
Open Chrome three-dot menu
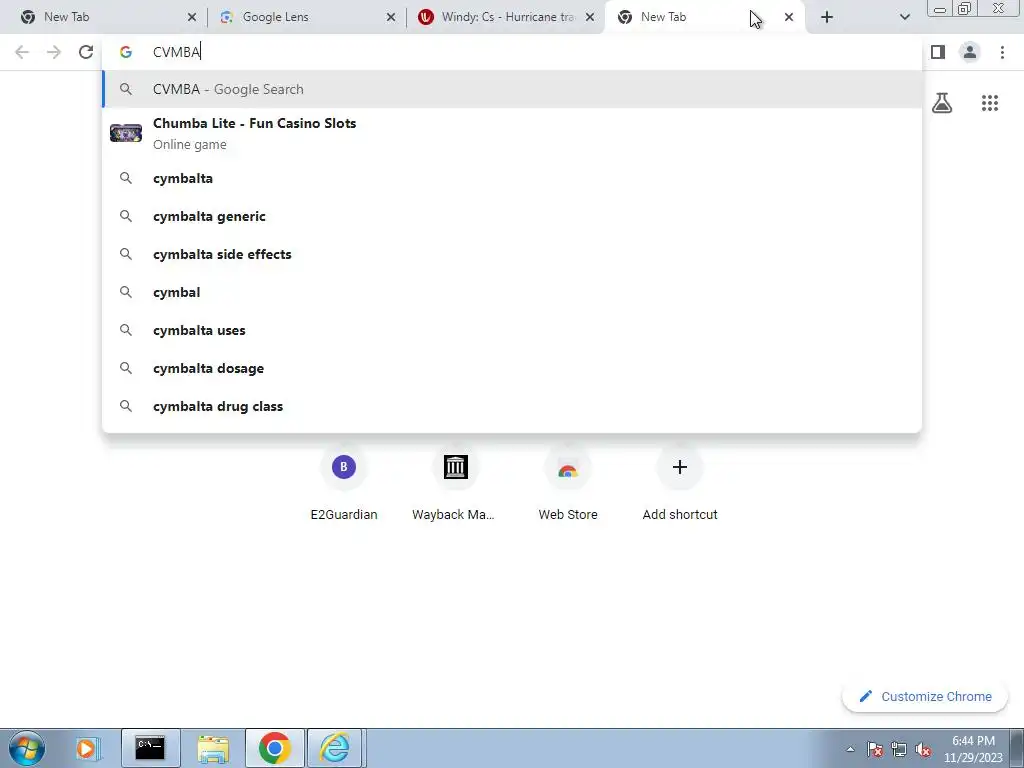[x=1002, y=52]
